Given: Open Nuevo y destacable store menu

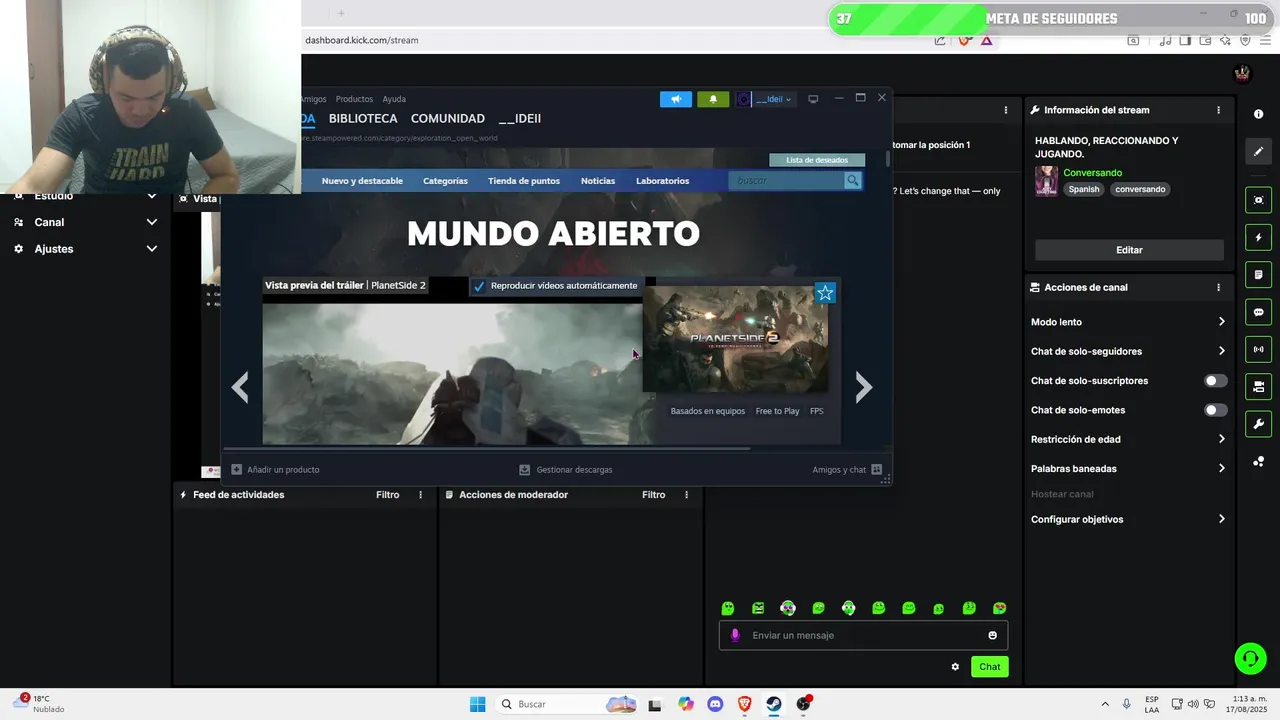Looking at the screenshot, I should click(362, 181).
